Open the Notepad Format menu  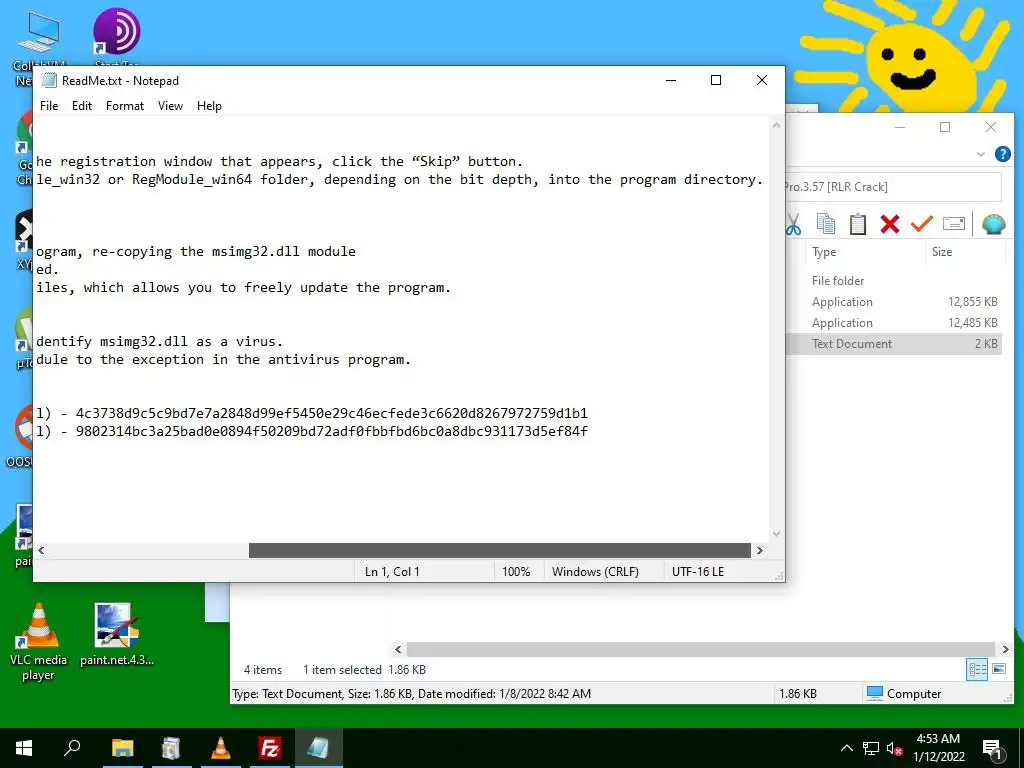pos(125,106)
